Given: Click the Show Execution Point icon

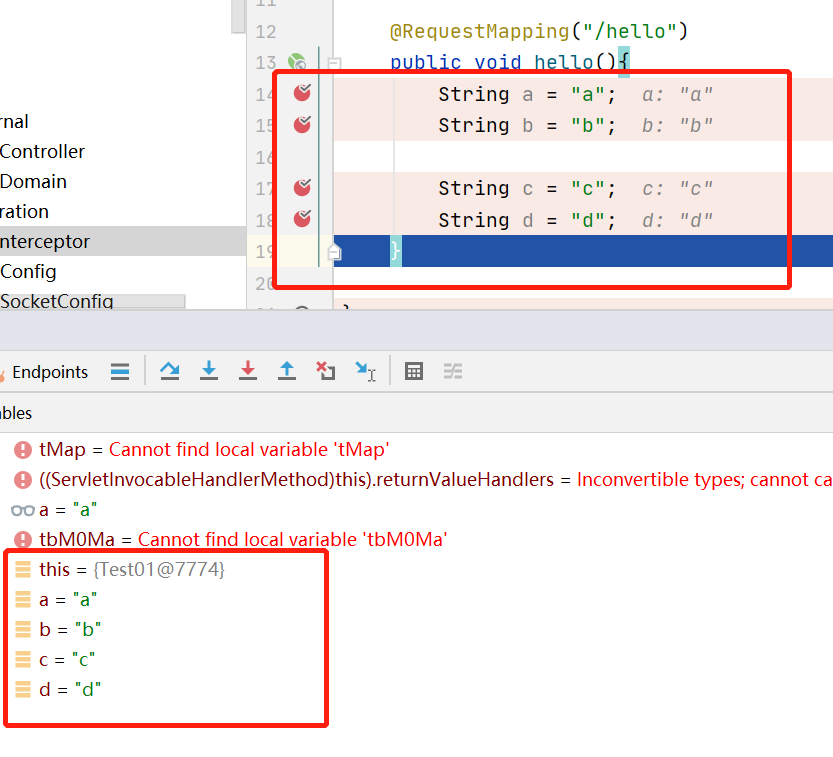Looking at the screenshot, I should (x=120, y=371).
